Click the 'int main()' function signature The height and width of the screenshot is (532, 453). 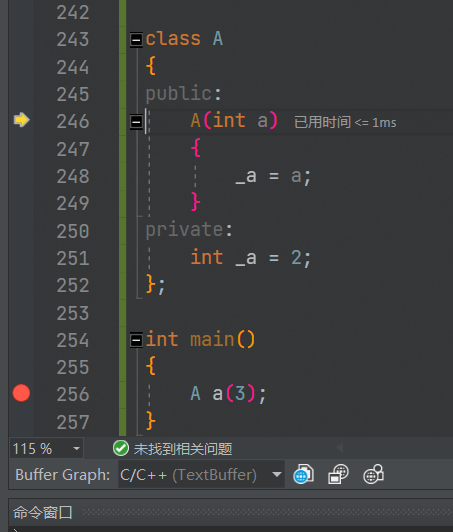click(200, 340)
